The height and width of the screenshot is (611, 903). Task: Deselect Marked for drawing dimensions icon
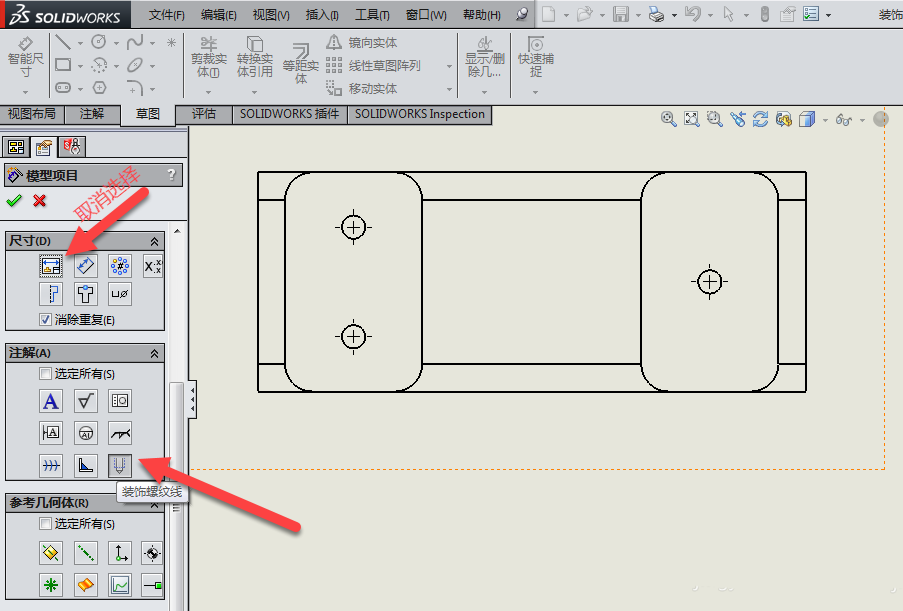(51, 265)
